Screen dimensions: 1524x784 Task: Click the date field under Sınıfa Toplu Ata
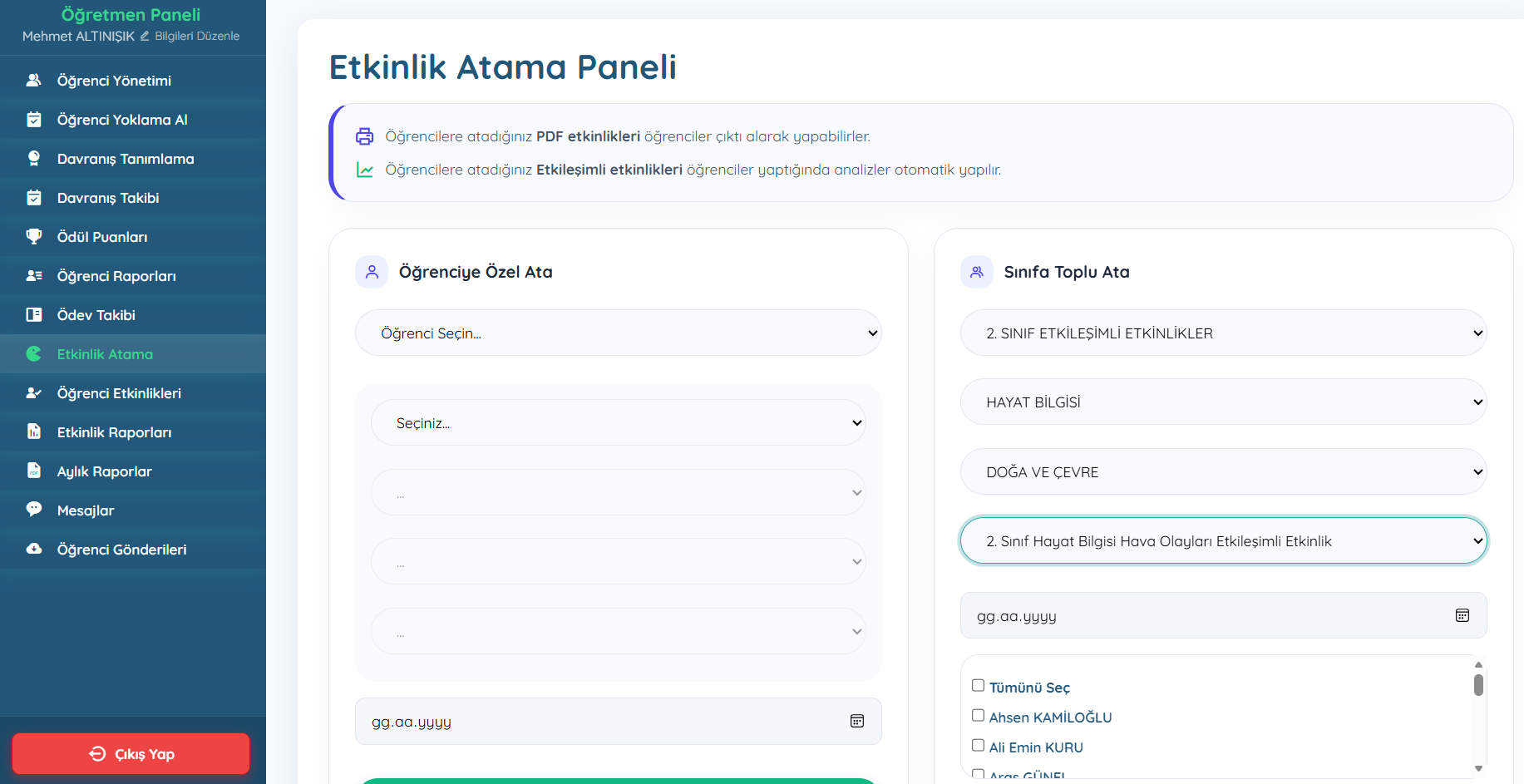click(x=1197, y=616)
